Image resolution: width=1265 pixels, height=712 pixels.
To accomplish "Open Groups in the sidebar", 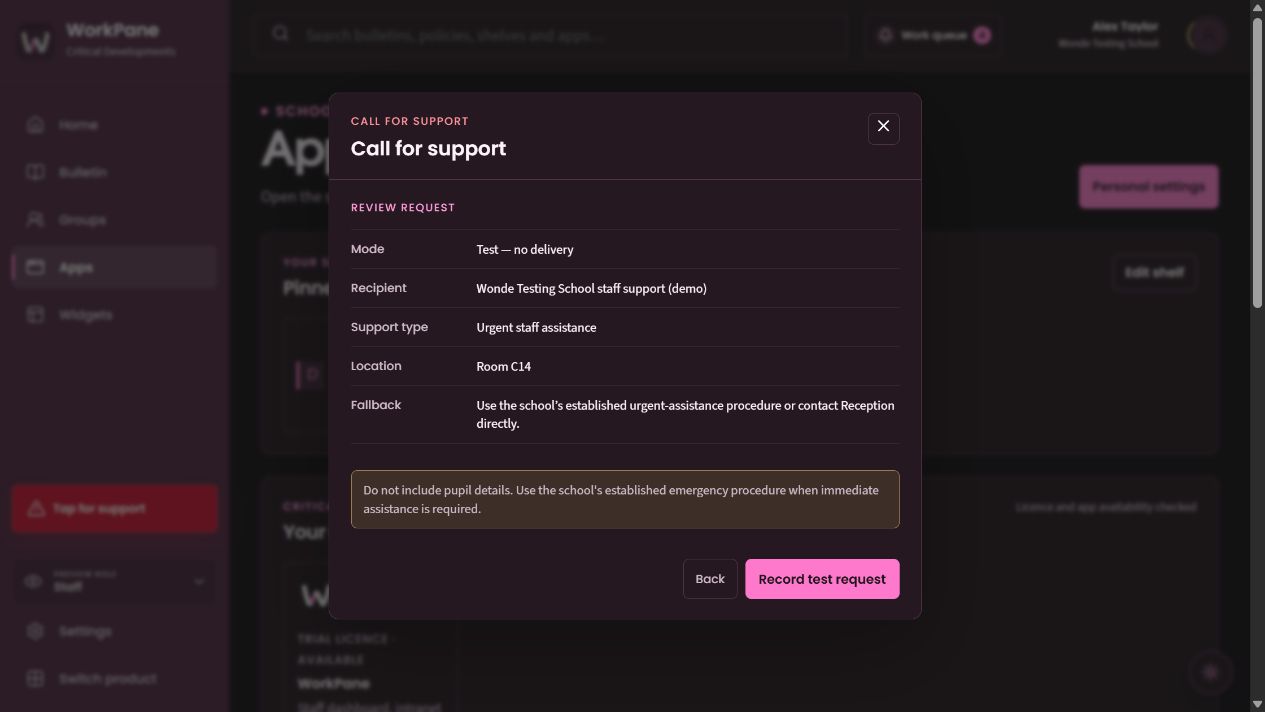I will [x=114, y=220].
